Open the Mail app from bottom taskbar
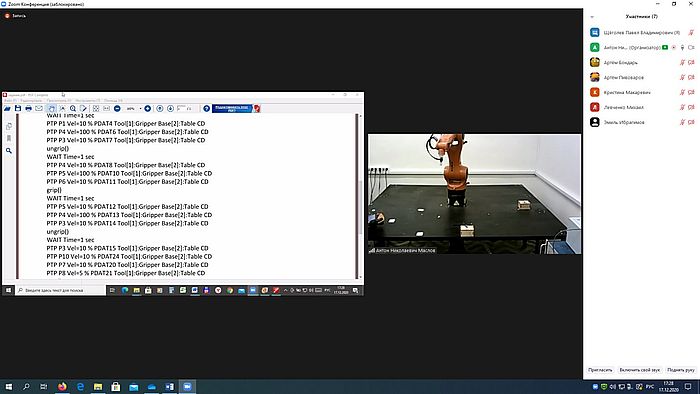 (133, 386)
